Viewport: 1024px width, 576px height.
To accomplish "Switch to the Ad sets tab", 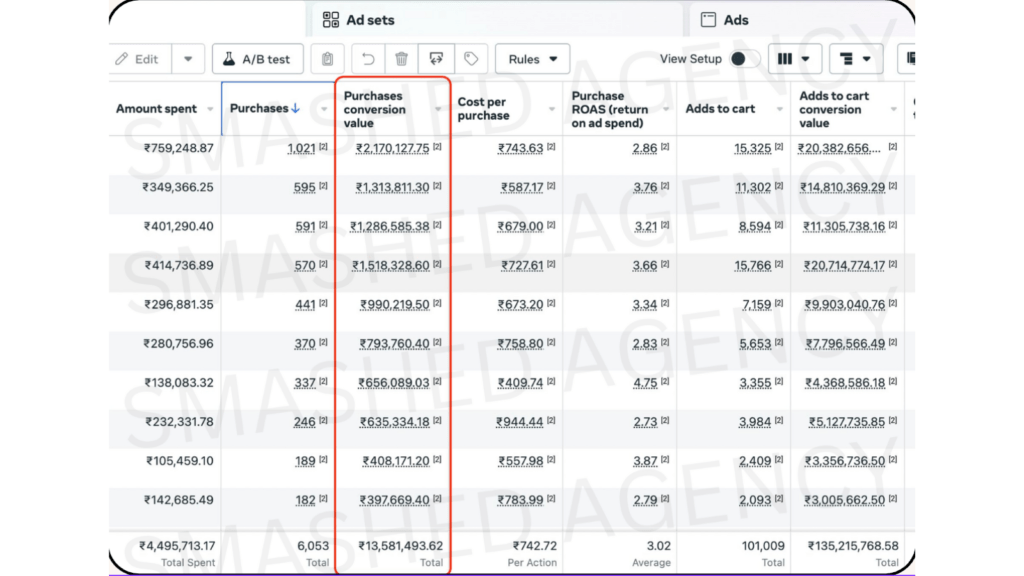I will (x=359, y=20).
